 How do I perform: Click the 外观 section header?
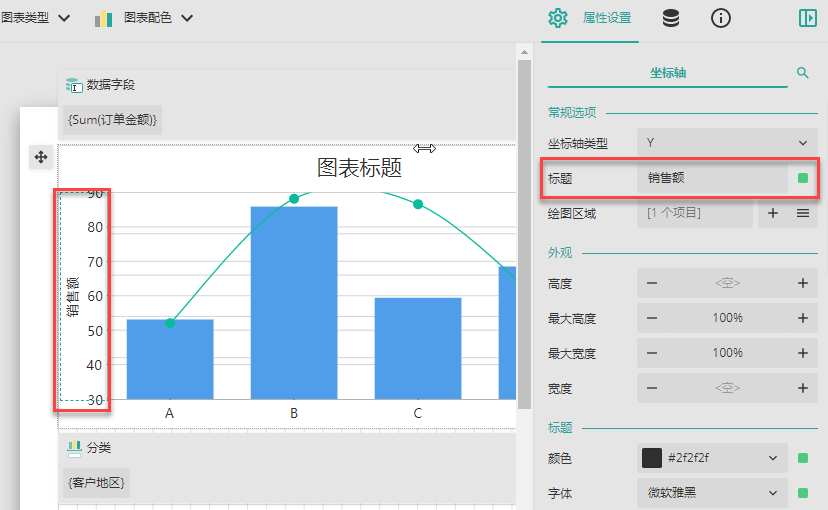click(560, 252)
